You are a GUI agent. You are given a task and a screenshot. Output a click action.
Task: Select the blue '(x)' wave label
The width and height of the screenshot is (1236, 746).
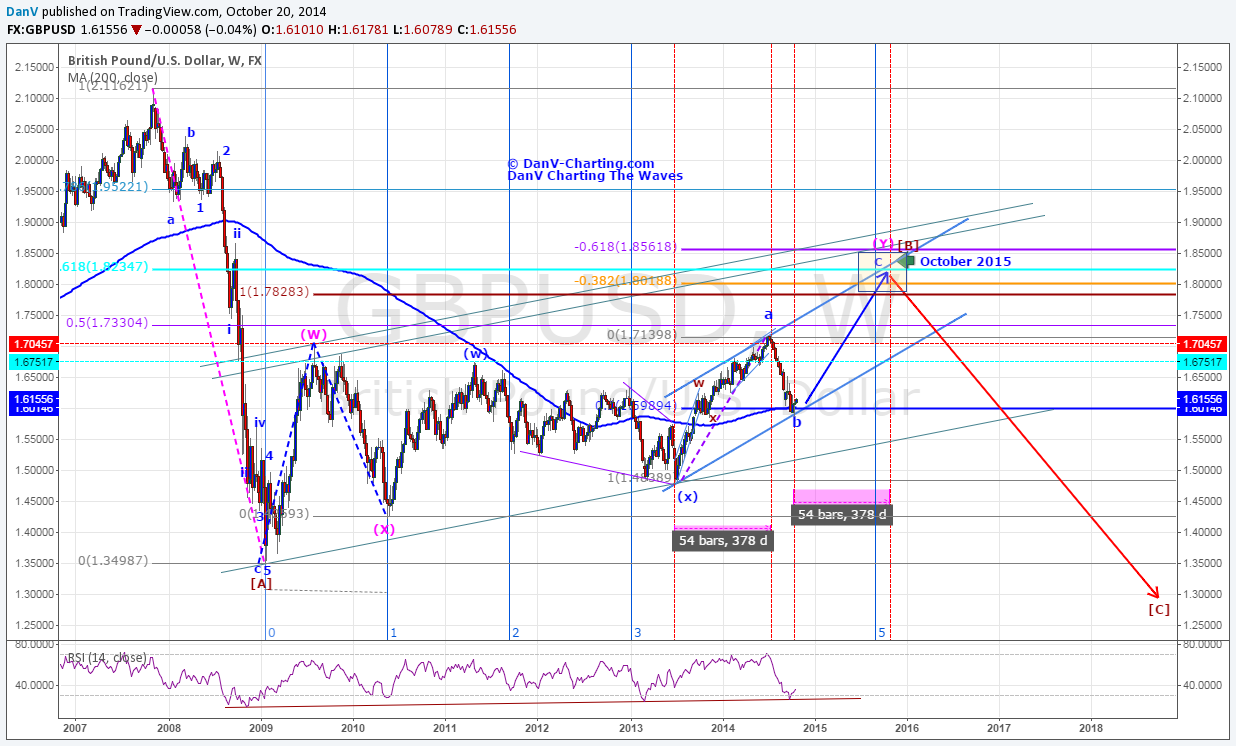coord(687,496)
